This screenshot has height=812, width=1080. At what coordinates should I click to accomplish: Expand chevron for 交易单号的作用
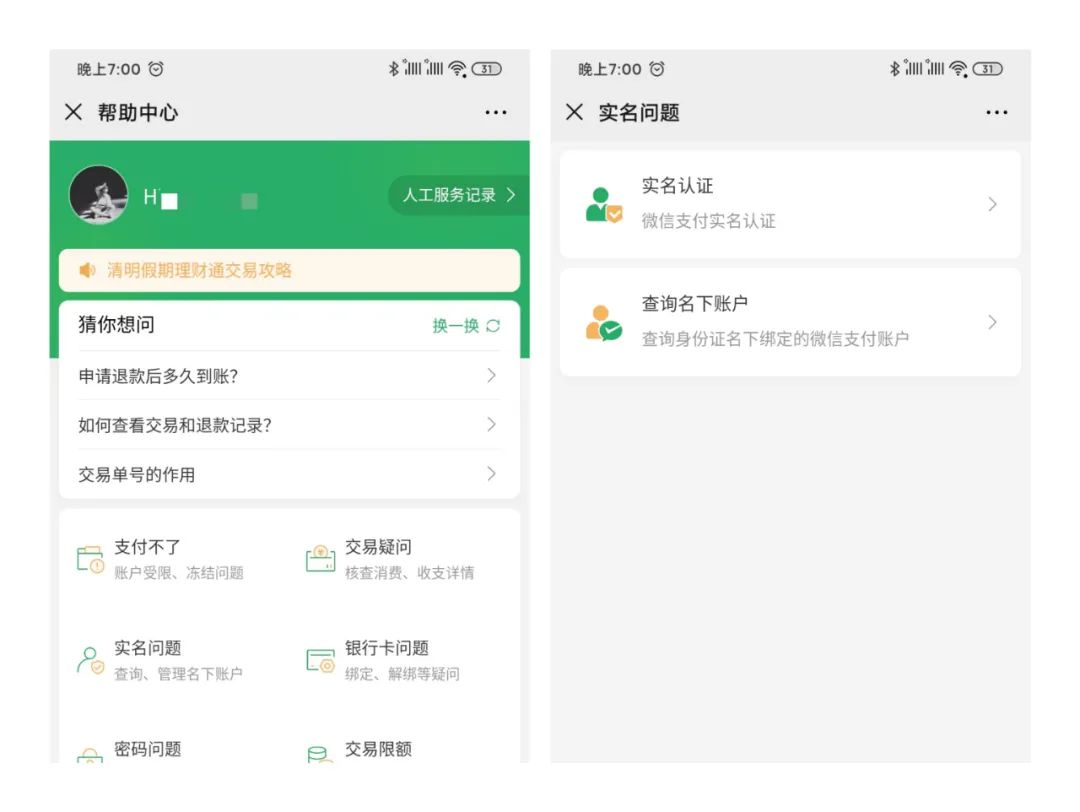point(491,473)
